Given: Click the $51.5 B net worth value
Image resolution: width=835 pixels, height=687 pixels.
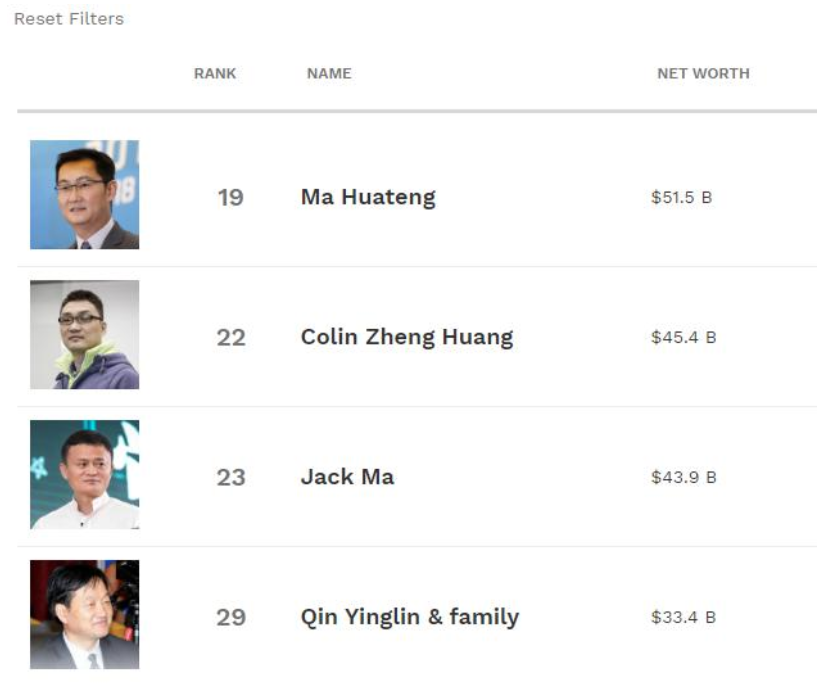Looking at the screenshot, I should 681,198.
